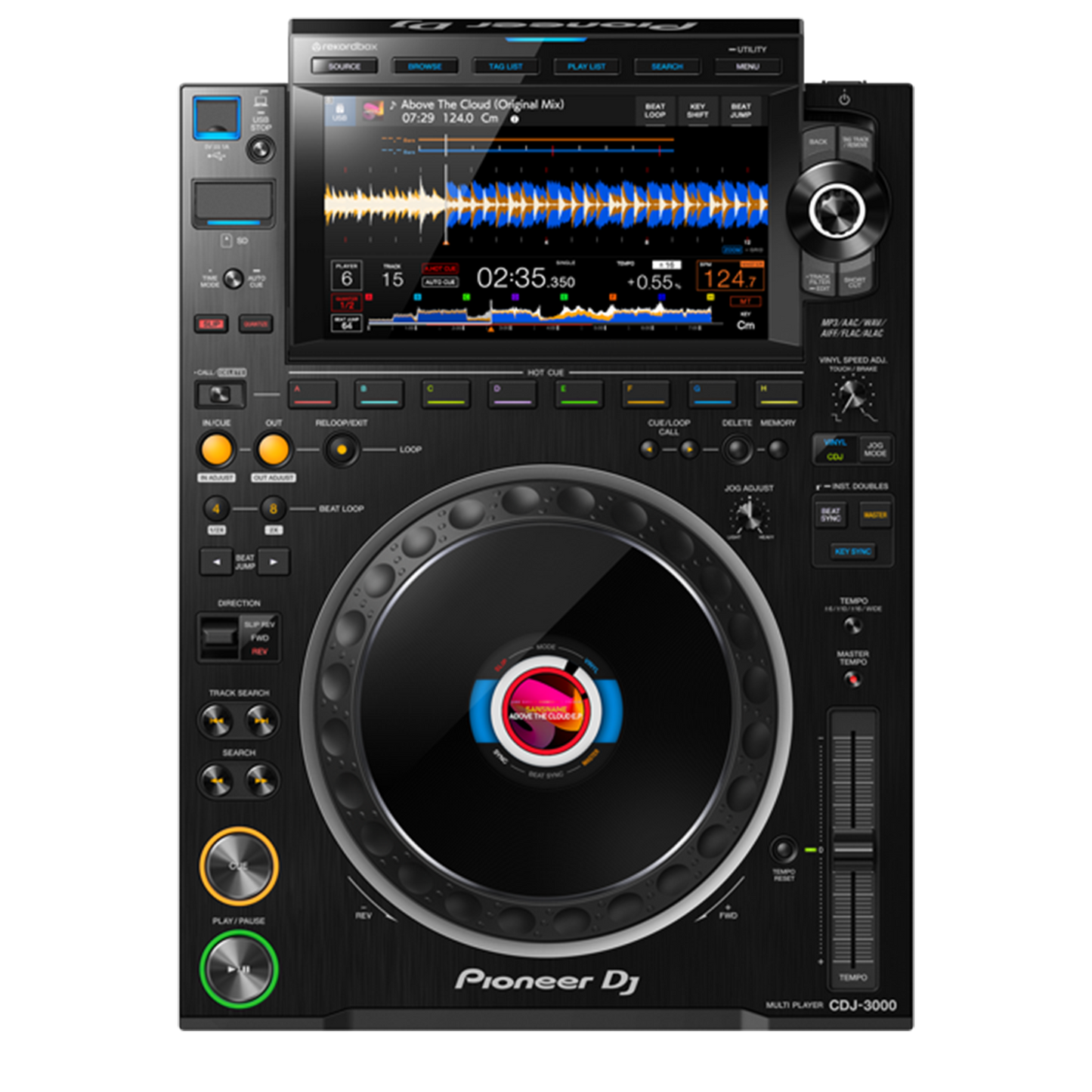Set this deck as MASTER
This screenshot has height=1092, width=1092.
[x=875, y=515]
